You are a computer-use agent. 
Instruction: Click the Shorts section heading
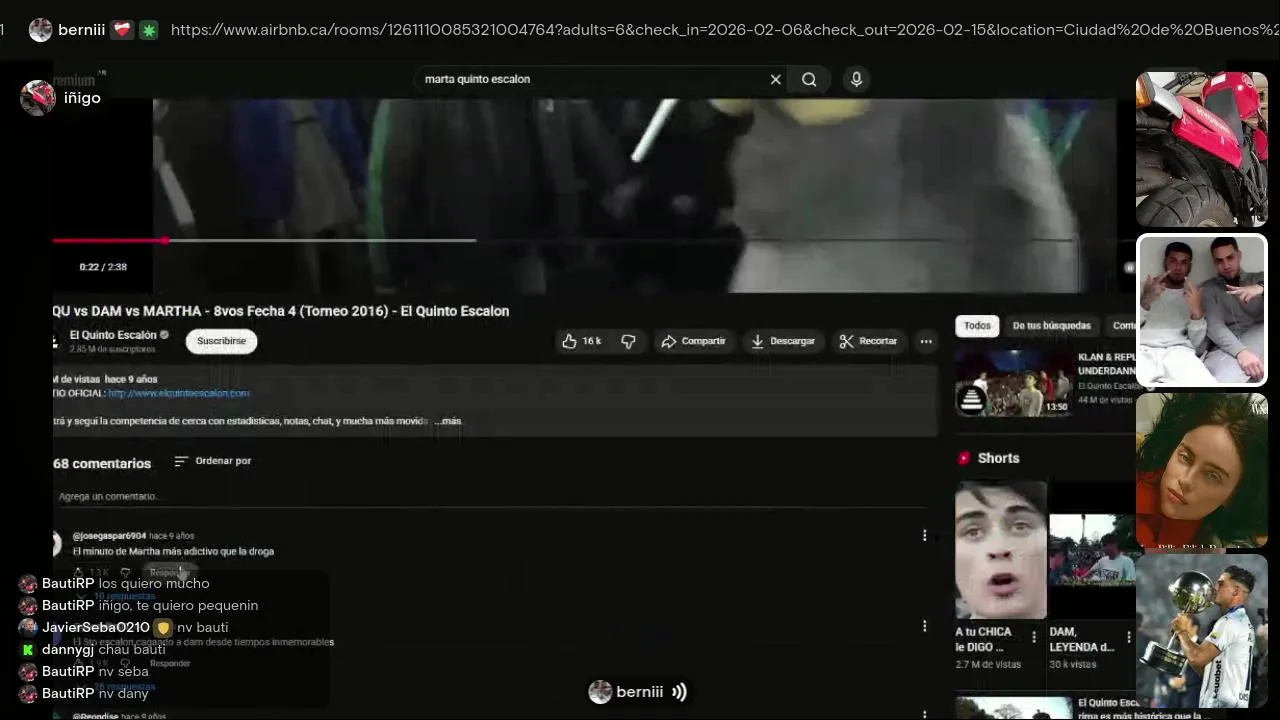coord(998,458)
